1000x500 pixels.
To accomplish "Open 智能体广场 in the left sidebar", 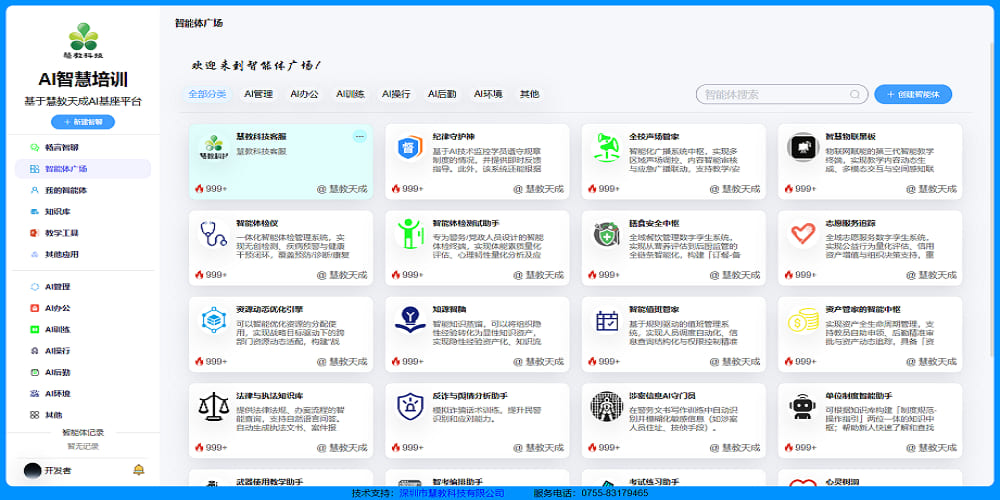I will (x=83, y=169).
